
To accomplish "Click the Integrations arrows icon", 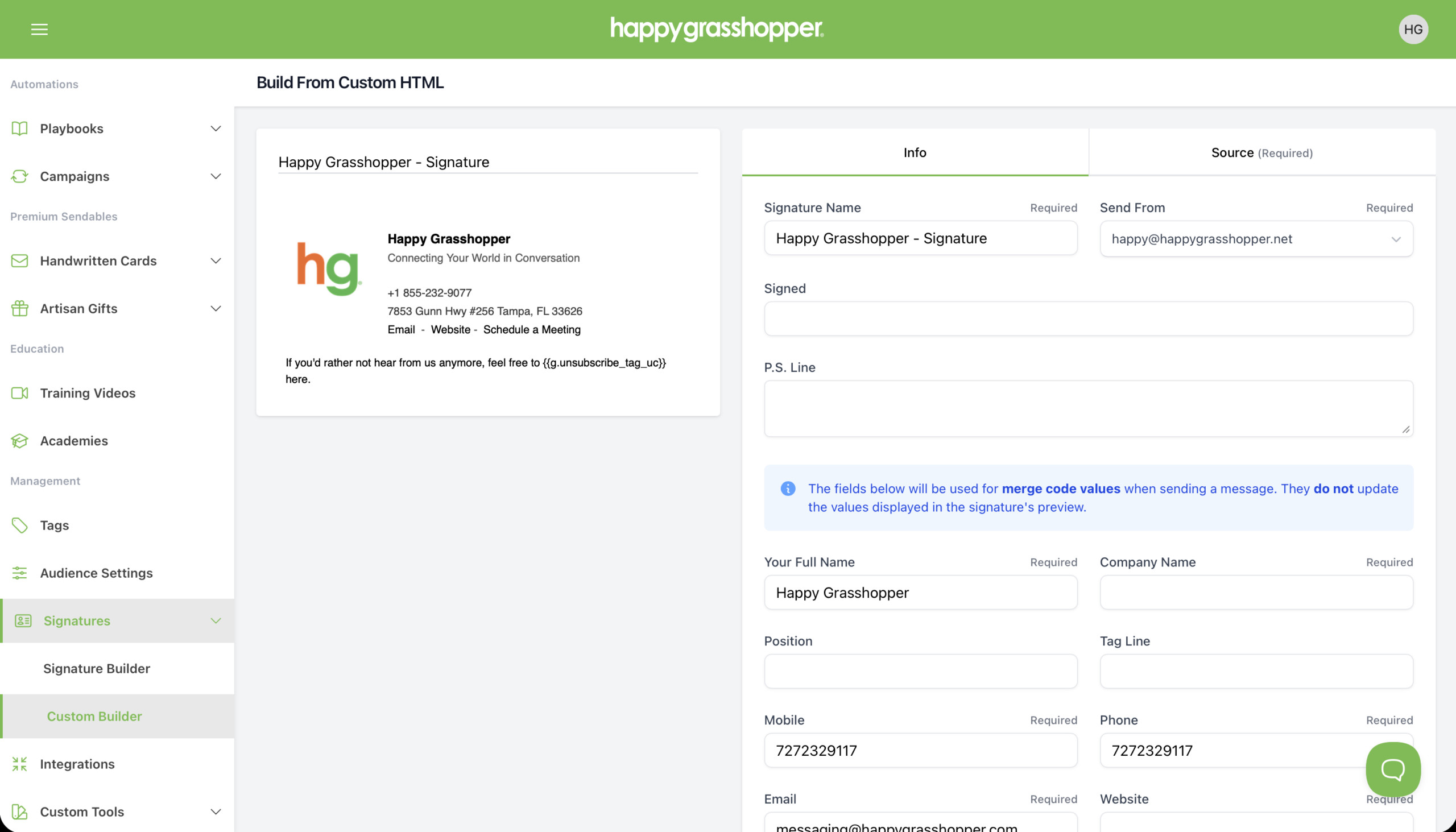I will pyautogui.click(x=19, y=764).
